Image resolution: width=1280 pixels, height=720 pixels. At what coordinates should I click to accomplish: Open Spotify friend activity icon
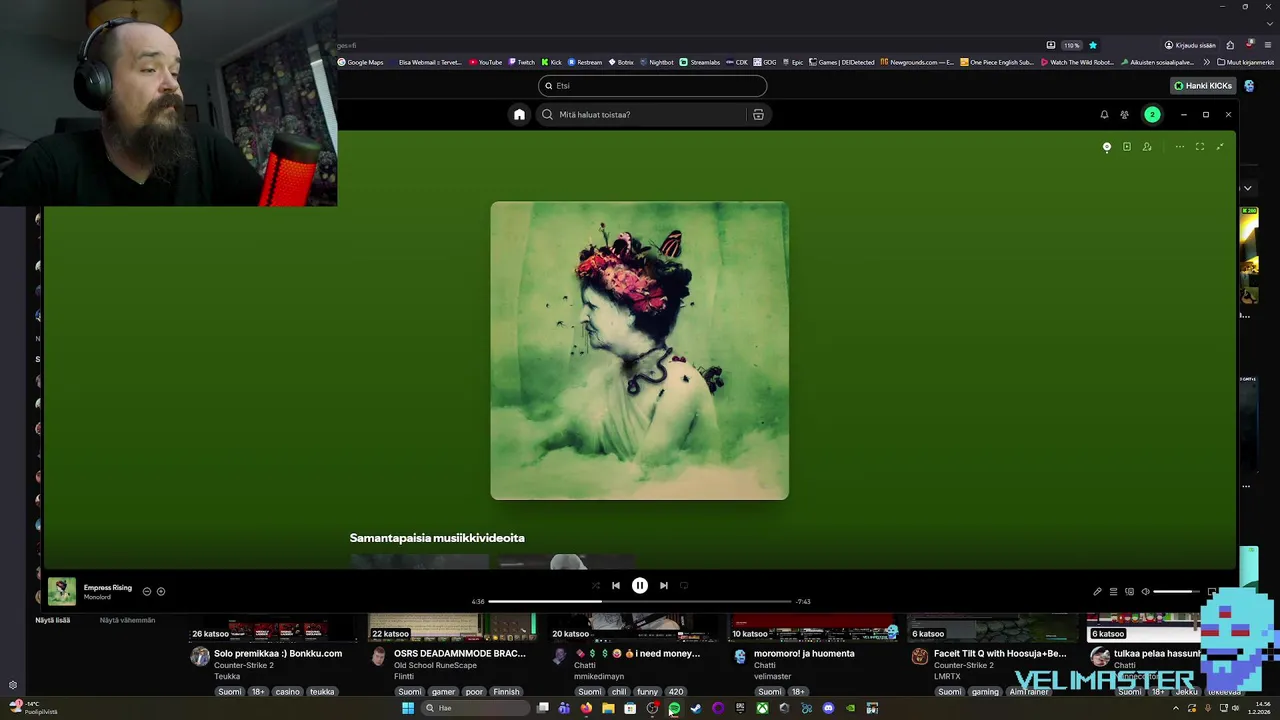(x=1124, y=115)
